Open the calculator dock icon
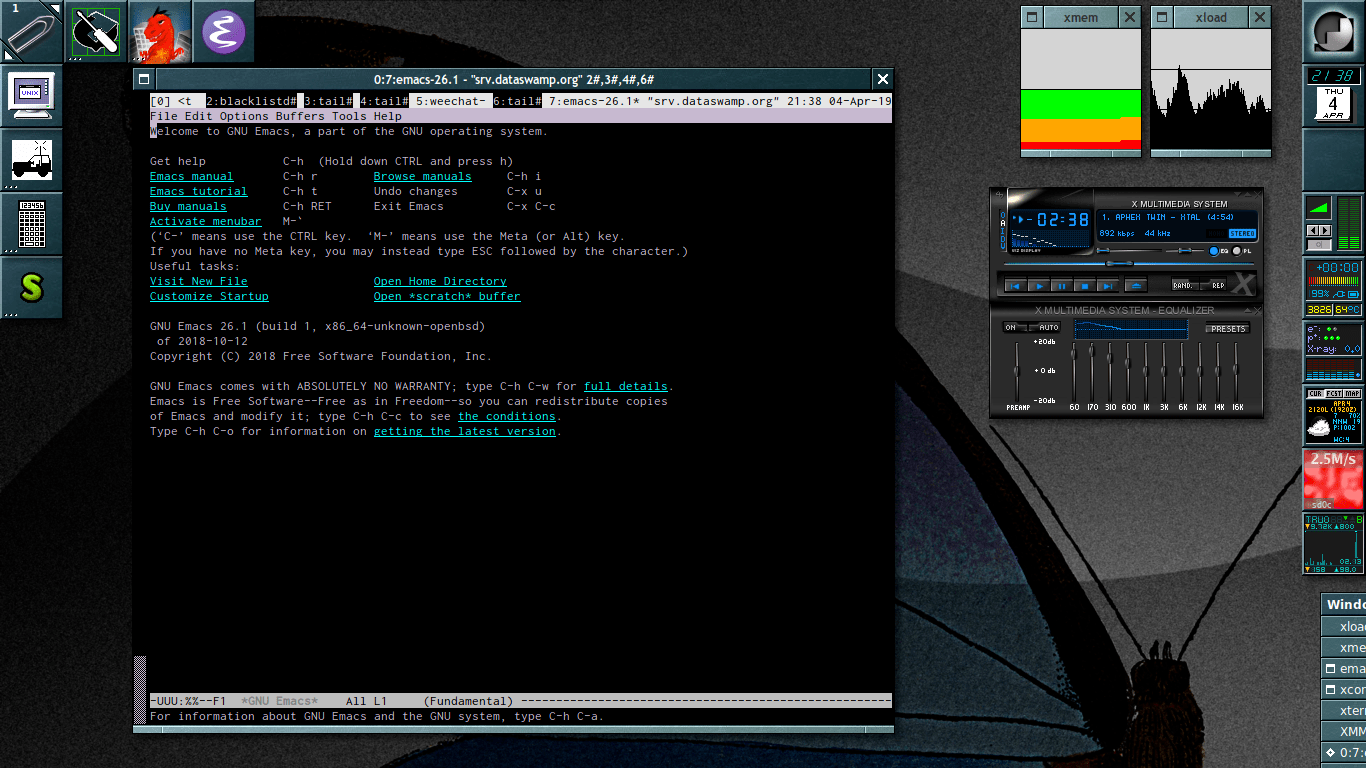 32,224
